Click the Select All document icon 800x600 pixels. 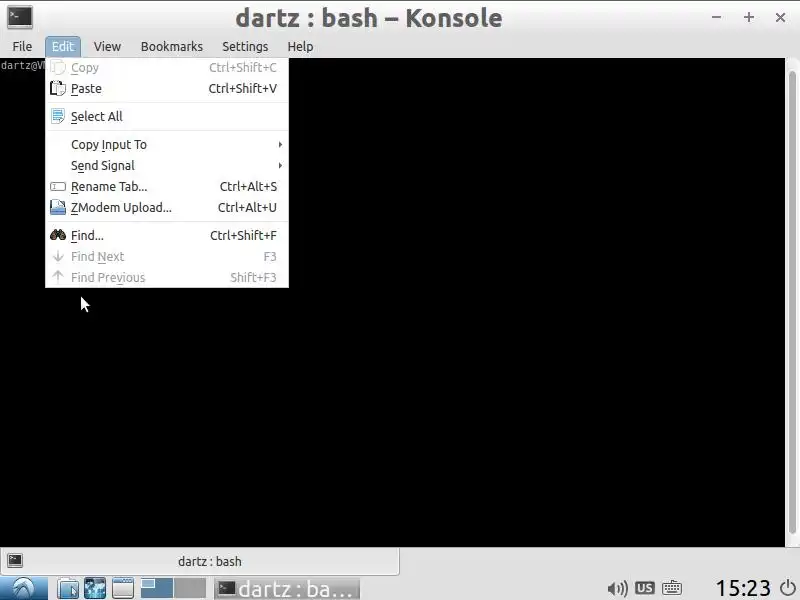click(x=58, y=116)
